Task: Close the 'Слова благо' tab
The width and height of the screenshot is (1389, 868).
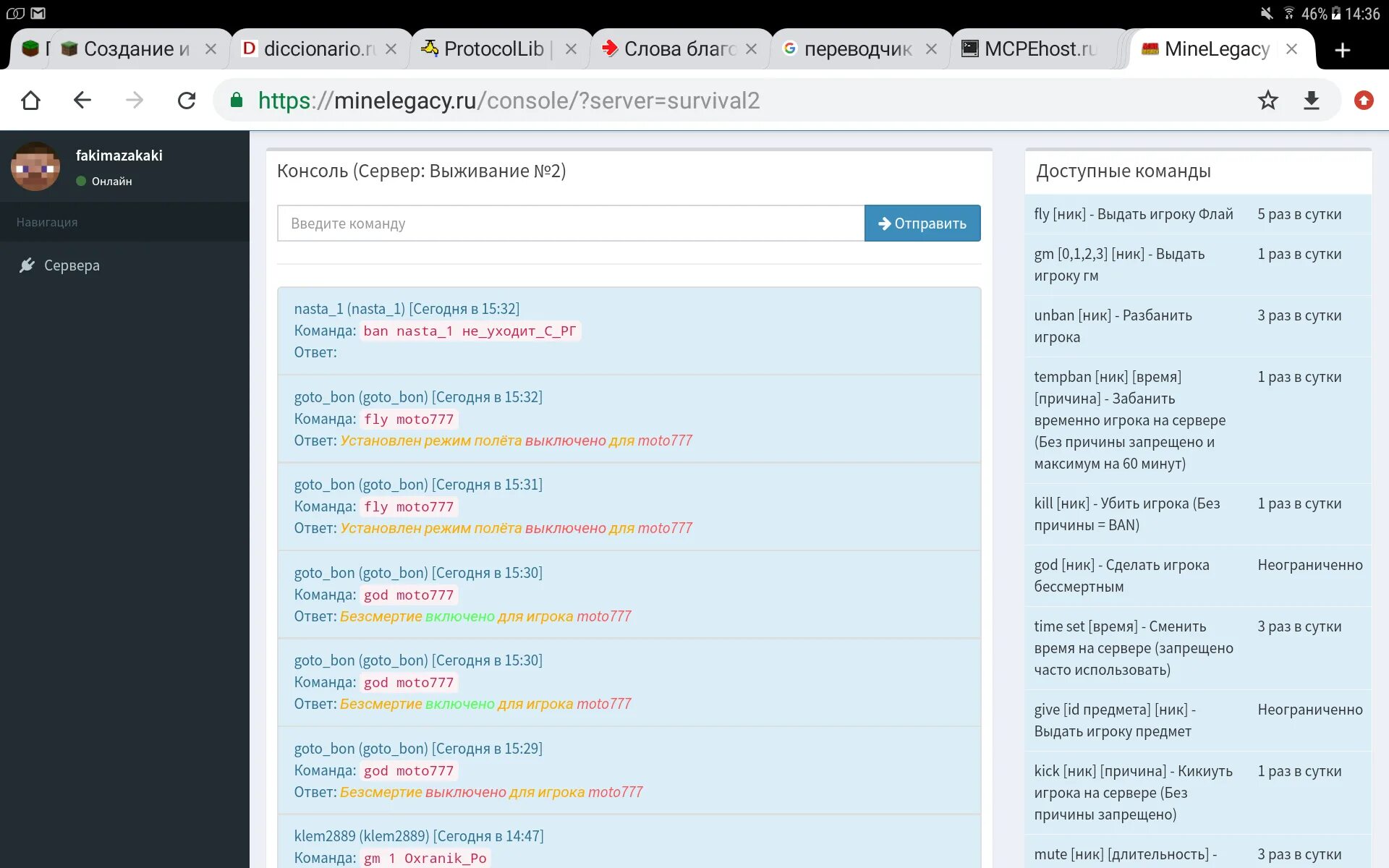Action: click(751, 48)
